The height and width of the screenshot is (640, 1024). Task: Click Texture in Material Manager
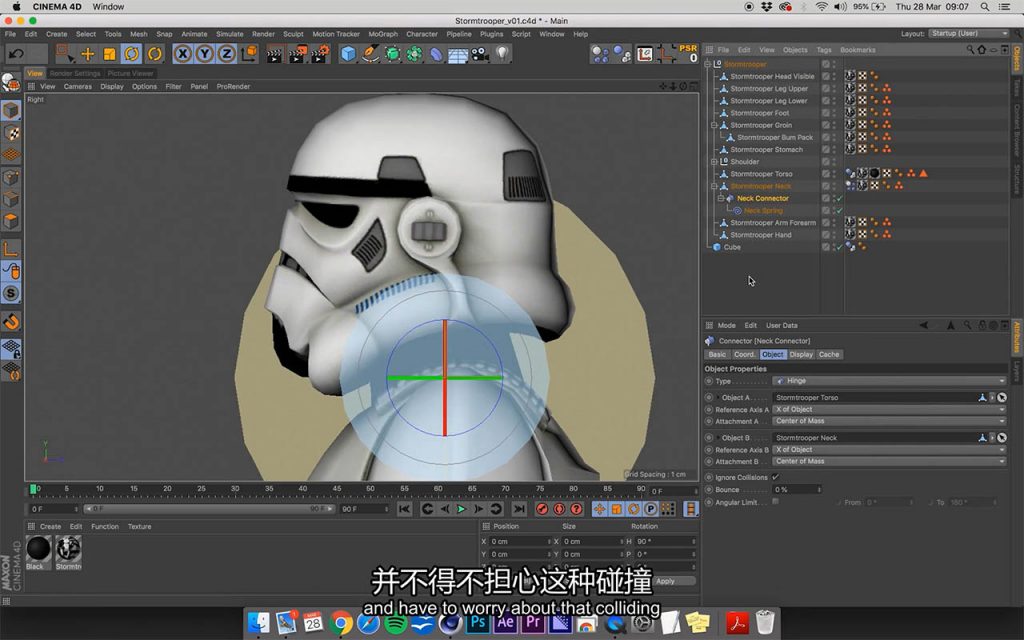(139, 526)
